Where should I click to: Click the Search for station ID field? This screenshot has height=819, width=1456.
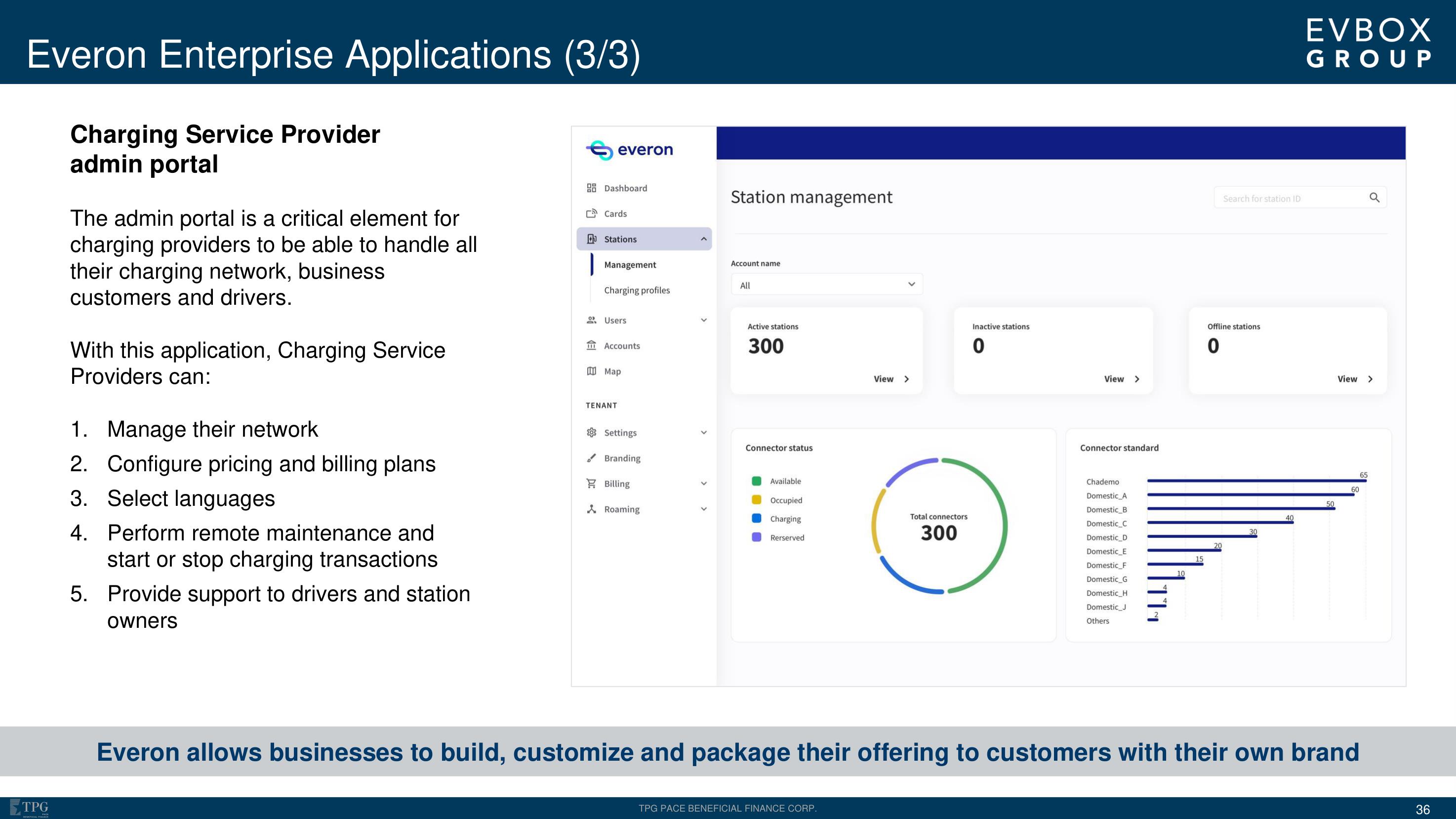tap(1300, 198)
